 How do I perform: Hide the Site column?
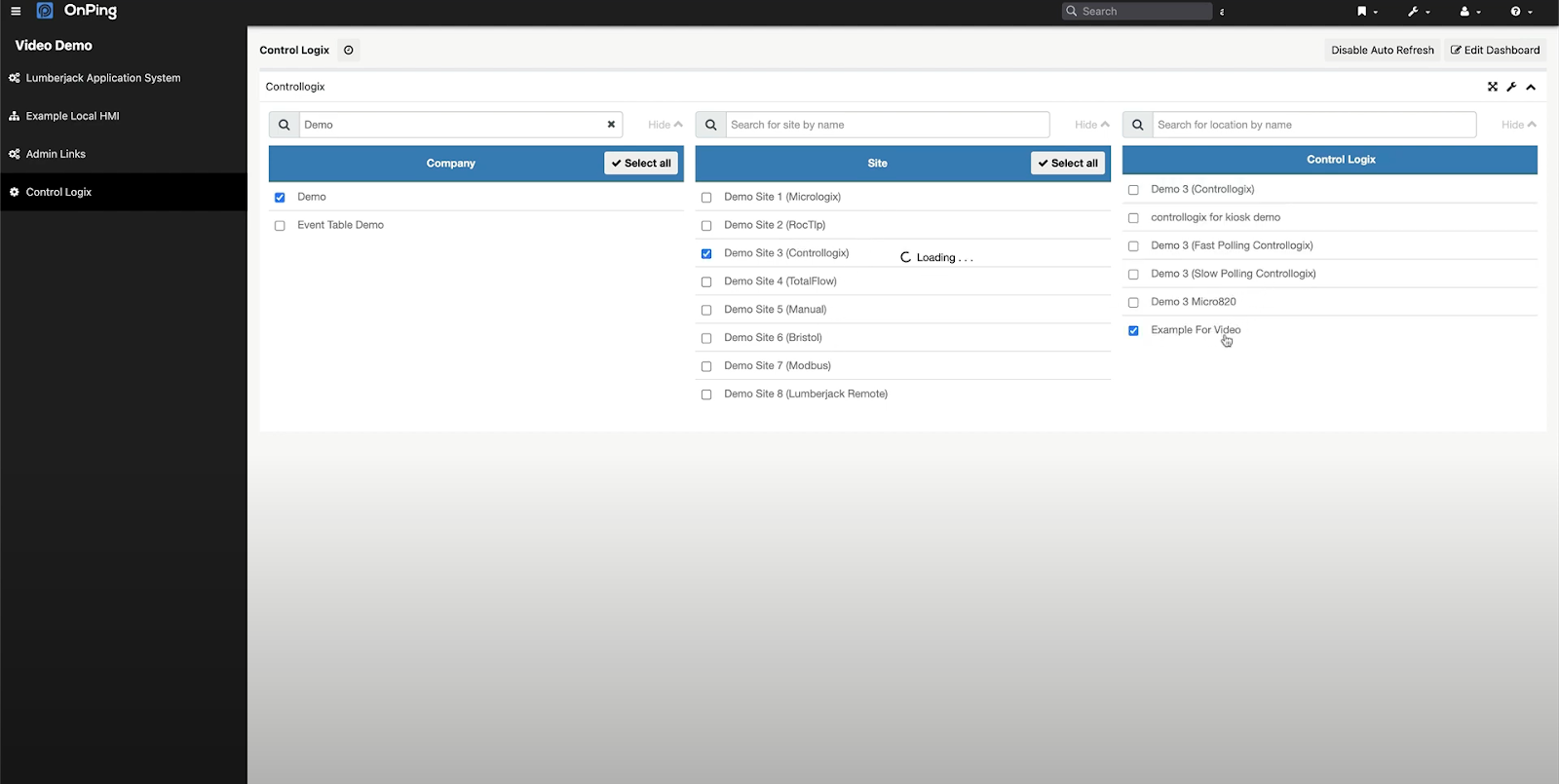(x=1091, y=125)
